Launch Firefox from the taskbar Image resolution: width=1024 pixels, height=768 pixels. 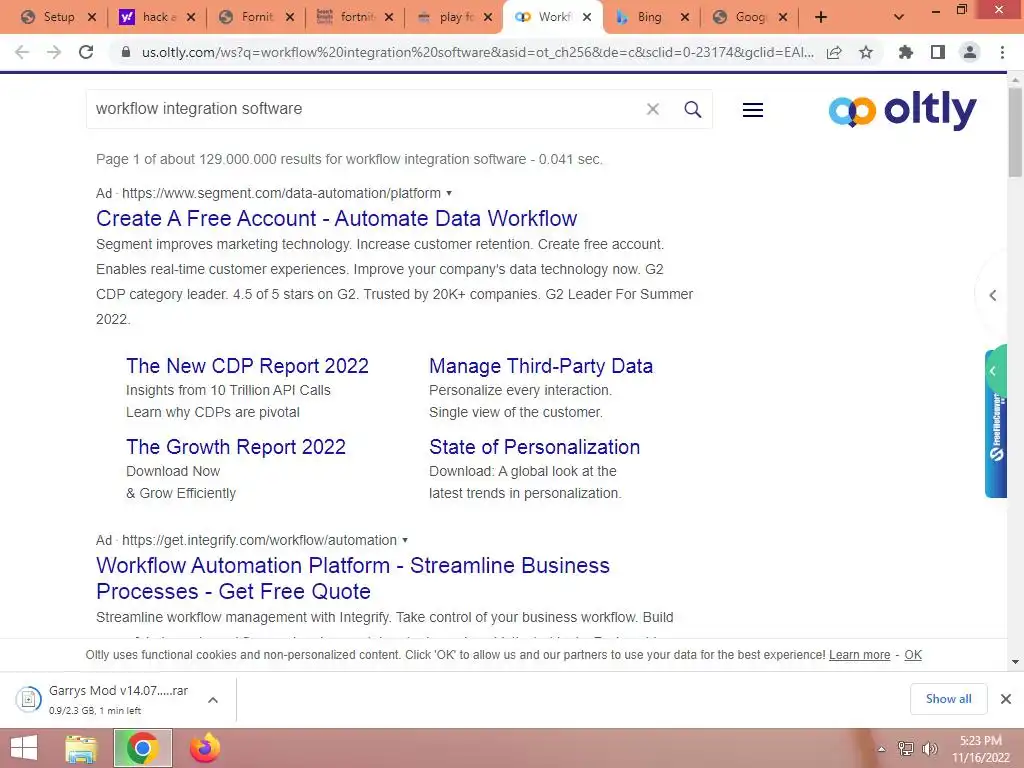pyautogui.click(x=204, y=748)
